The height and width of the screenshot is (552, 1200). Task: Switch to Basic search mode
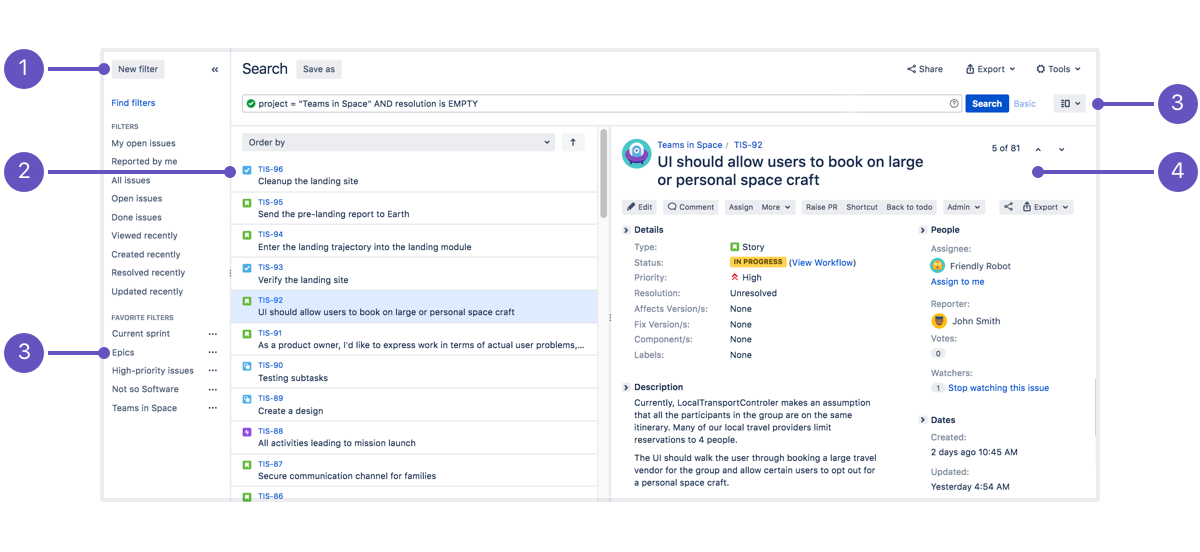point(1025,103)
